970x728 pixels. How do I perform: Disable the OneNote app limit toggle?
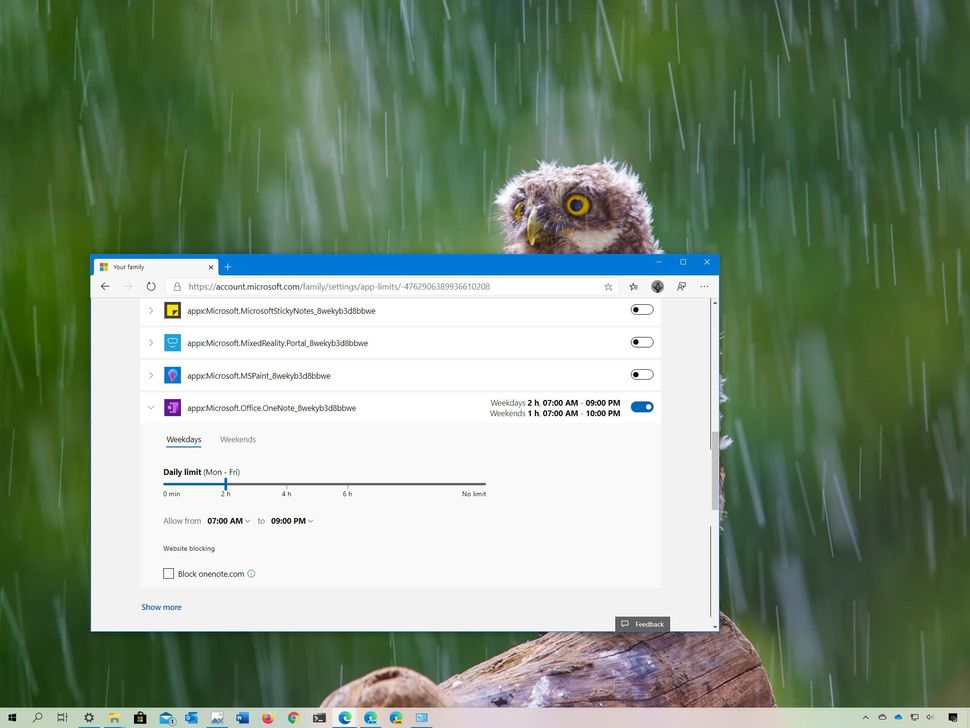point(641,407)
